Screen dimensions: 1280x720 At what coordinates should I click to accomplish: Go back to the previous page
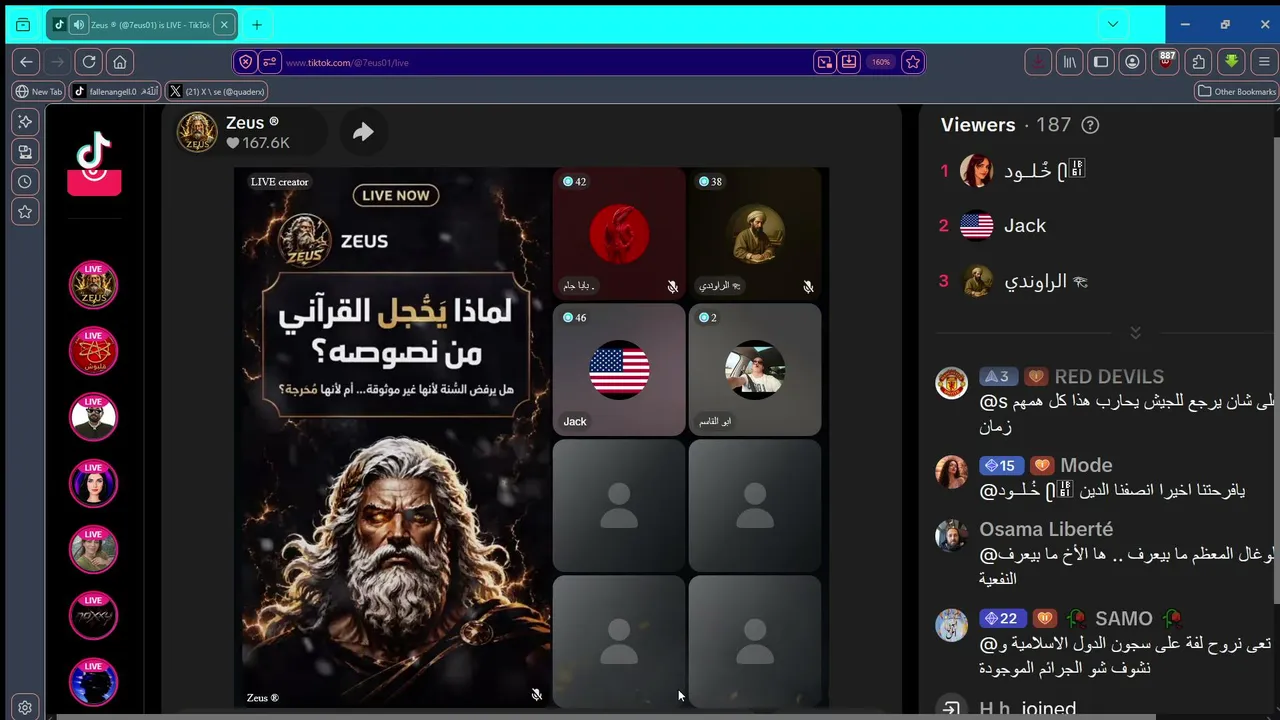click(27, 62)
